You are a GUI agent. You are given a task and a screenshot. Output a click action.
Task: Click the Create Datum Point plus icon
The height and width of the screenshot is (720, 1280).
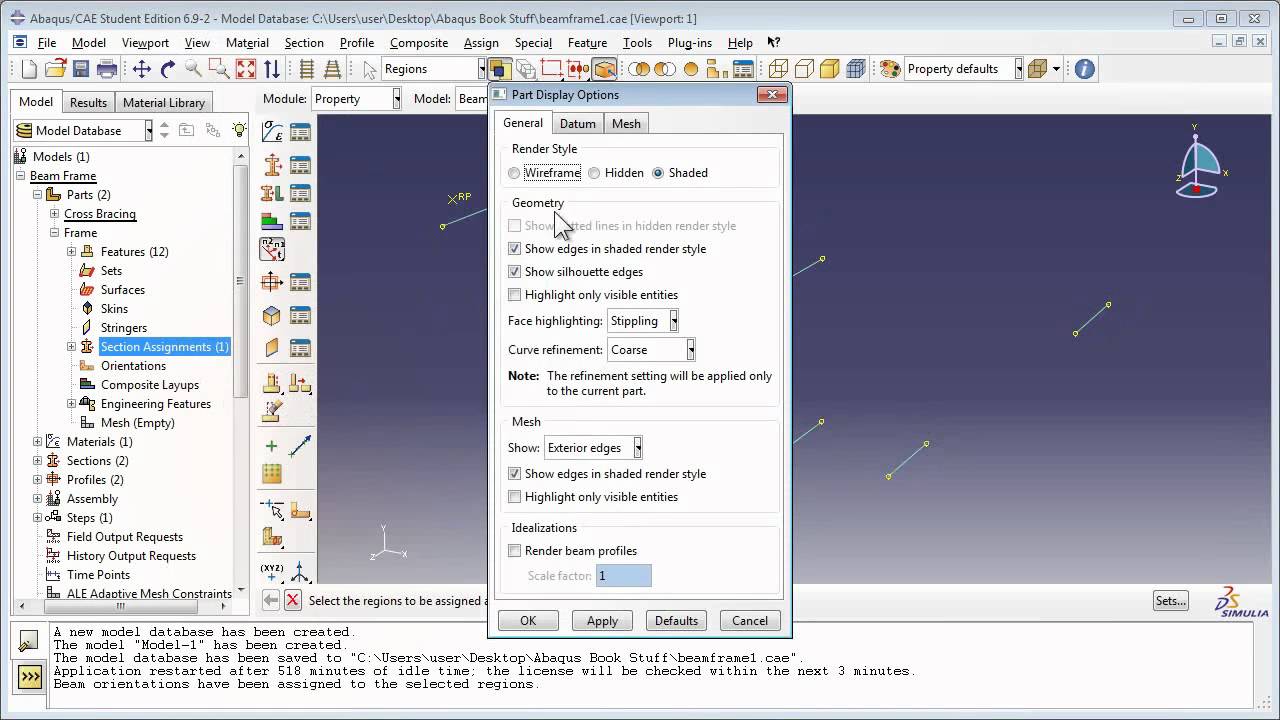(272, 446)
